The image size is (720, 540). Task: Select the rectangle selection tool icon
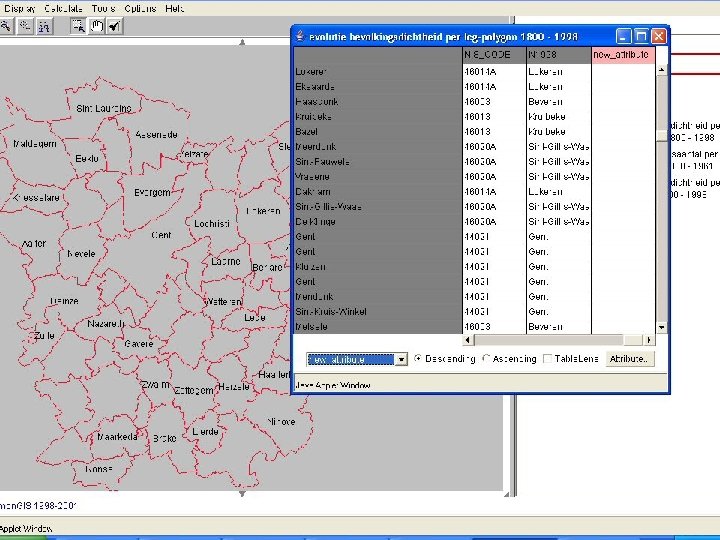coord(78,25)
